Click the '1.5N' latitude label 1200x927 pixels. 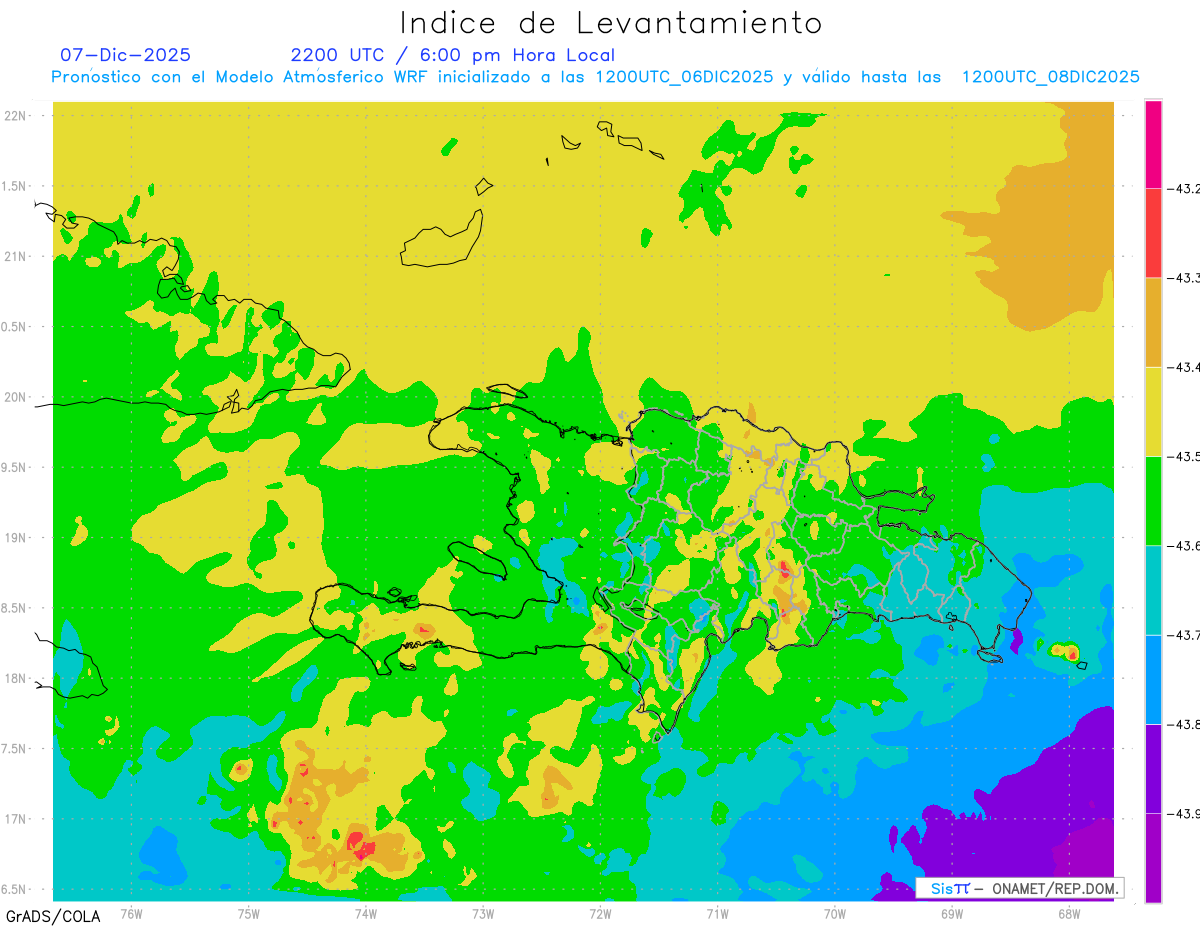16,186
